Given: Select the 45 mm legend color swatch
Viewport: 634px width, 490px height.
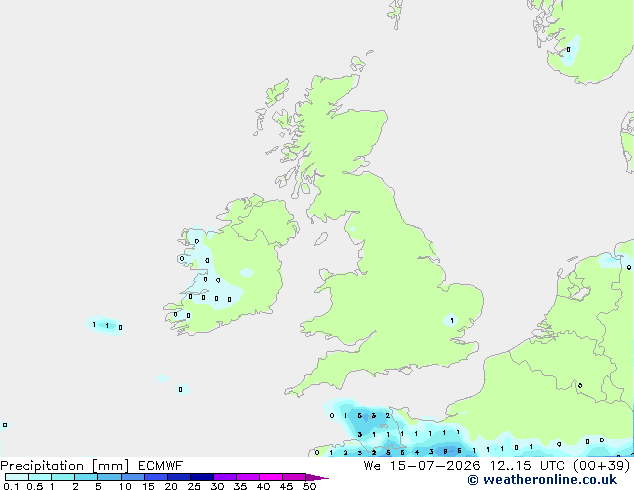Looking at the screenshot, I should 294,477.
